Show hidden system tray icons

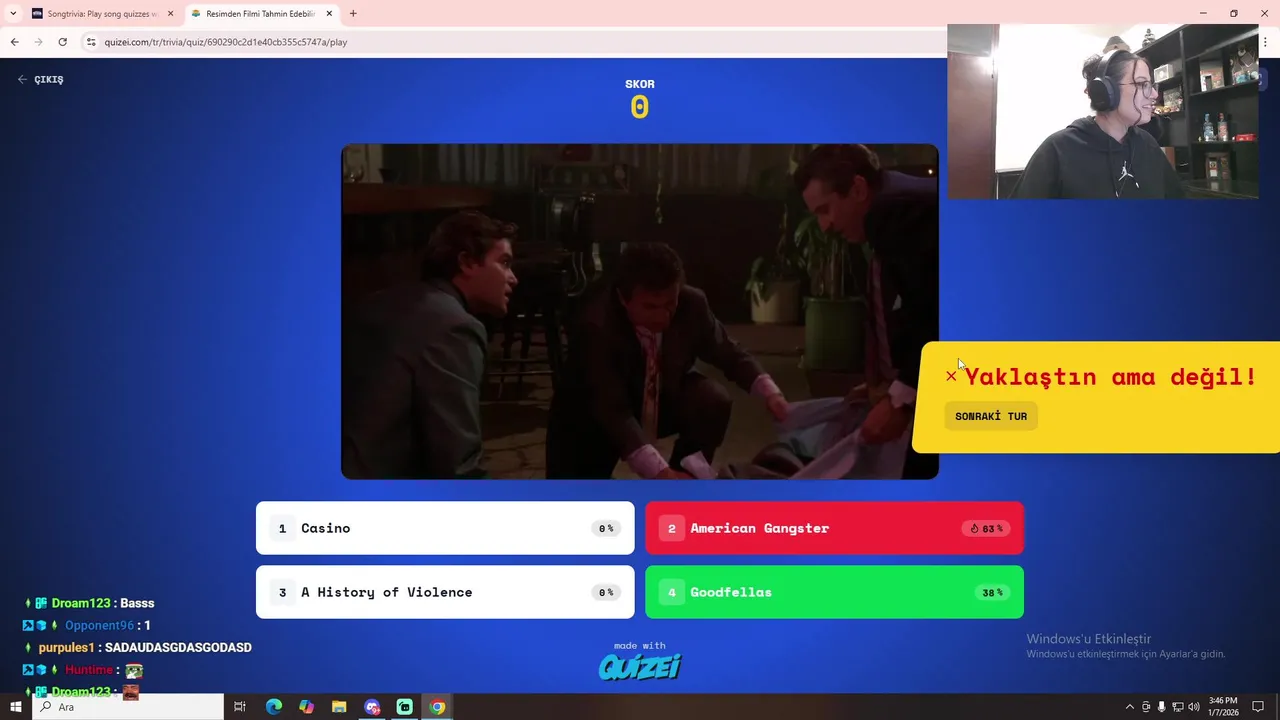(1130, 707)
